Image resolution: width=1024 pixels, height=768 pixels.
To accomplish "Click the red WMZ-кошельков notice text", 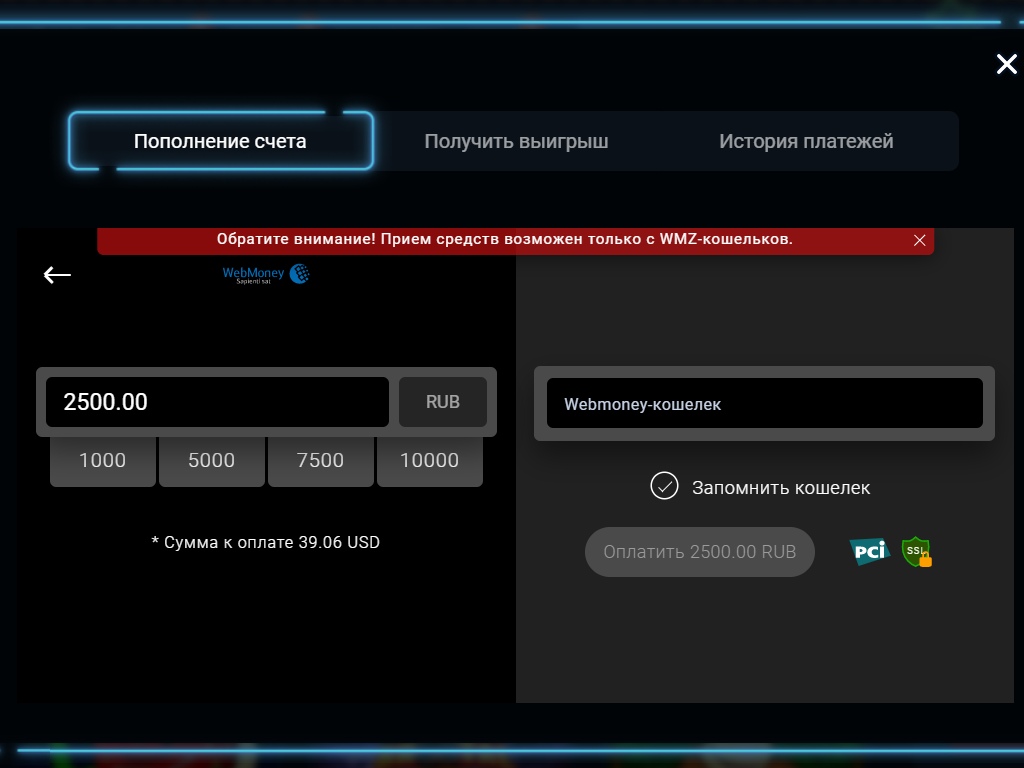I will pyautogui.click(x=504, y=240).
